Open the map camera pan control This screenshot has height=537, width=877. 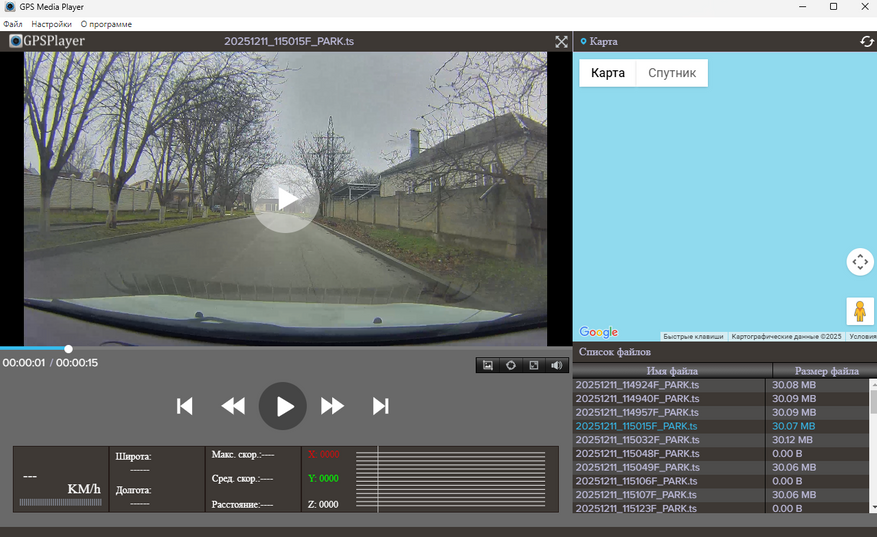[x=860, y=262]
